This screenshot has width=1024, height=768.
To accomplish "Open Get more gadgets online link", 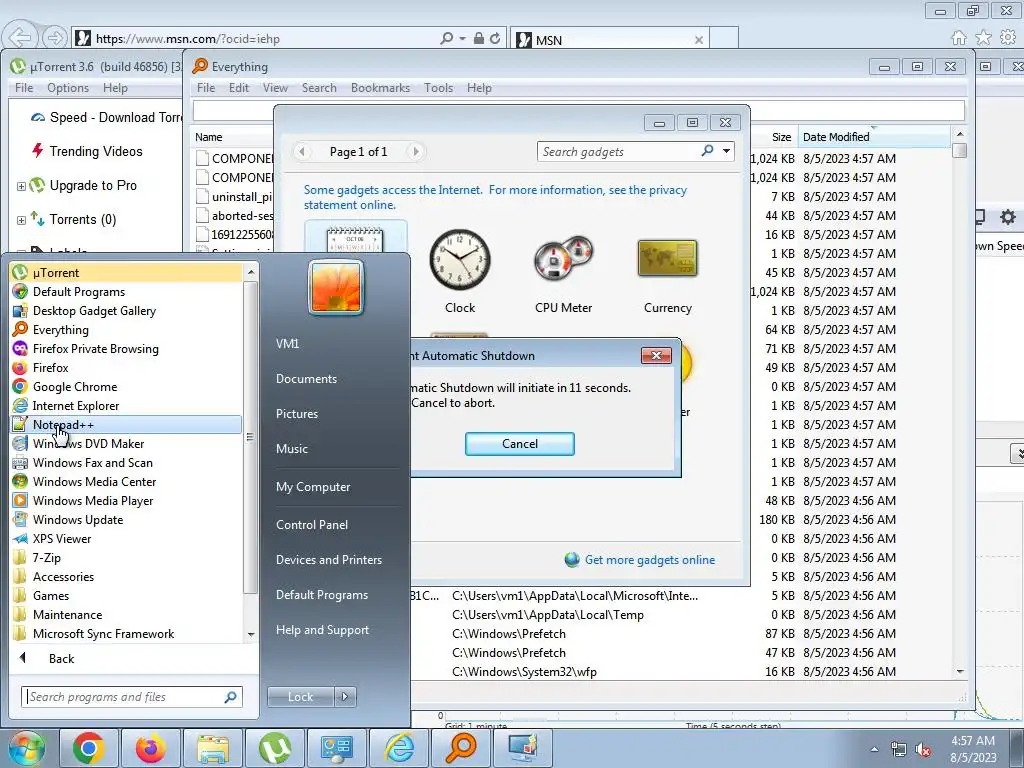I will [x=649, y=560].
